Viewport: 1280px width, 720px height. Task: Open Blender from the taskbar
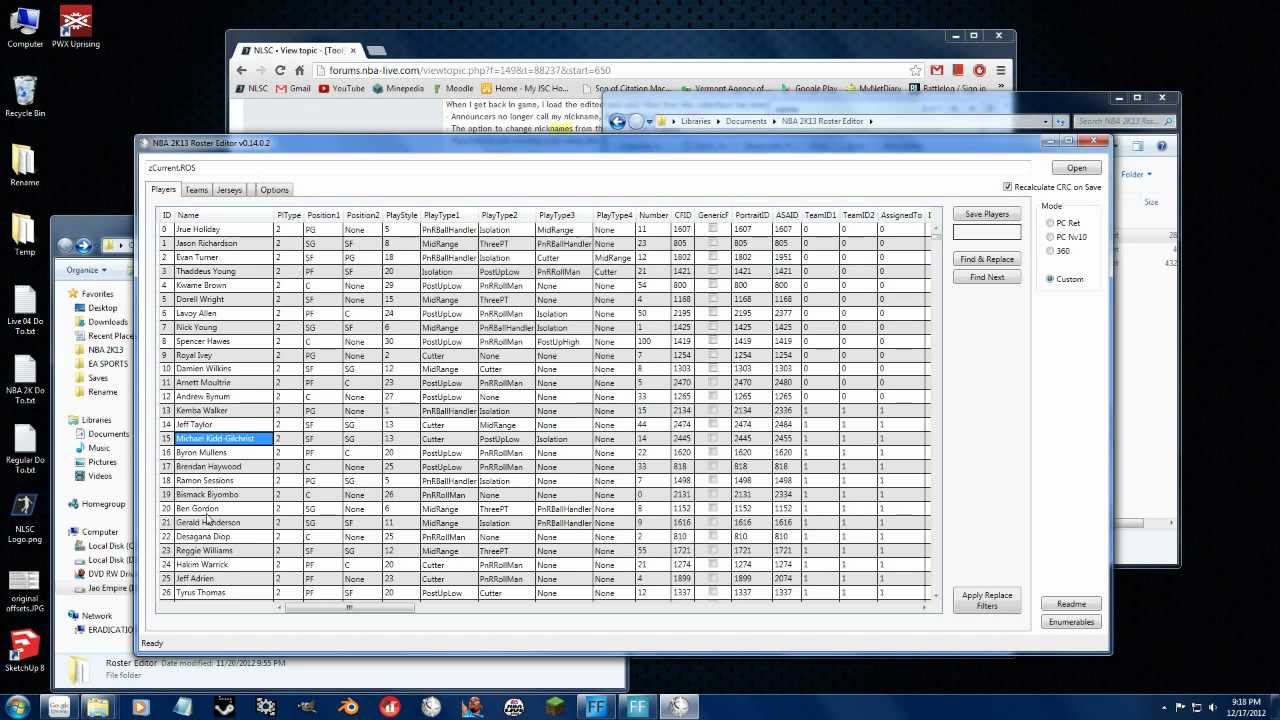click(348, 707)
